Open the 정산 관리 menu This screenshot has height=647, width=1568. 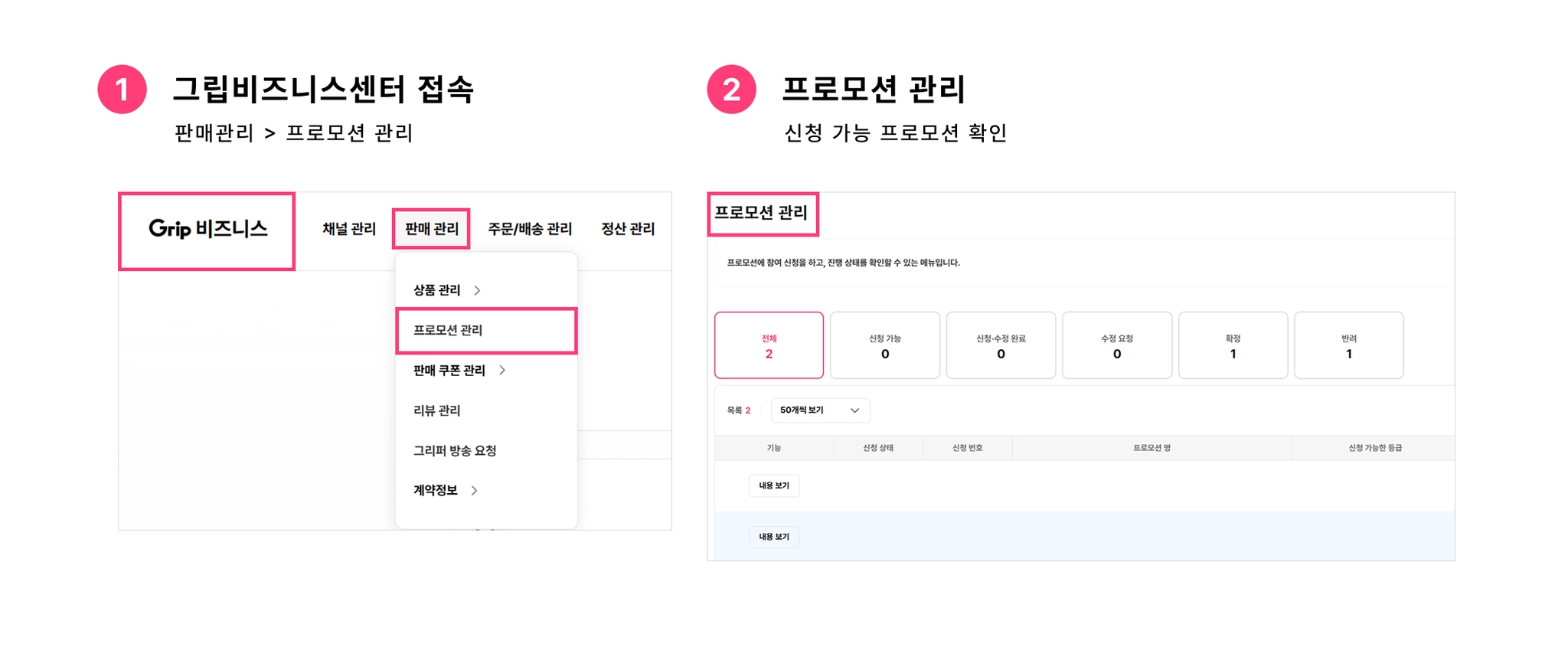point(628,229)
